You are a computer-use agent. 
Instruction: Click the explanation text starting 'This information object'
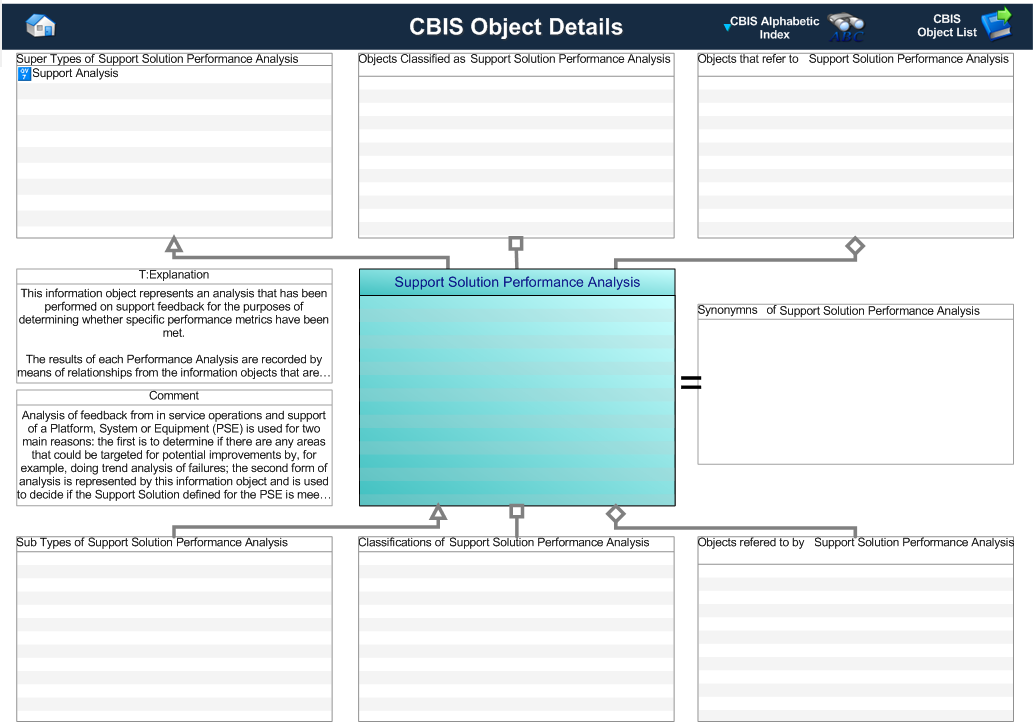pyautogui.click(x=174, y=333)
